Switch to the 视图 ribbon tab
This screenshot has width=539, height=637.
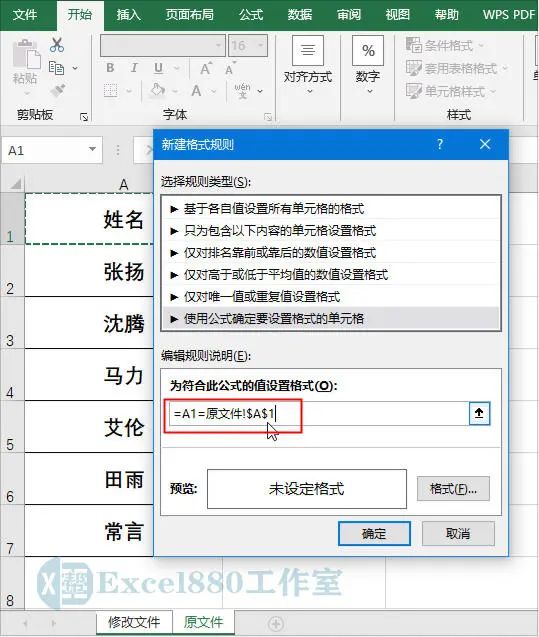(x=397, y=15)
